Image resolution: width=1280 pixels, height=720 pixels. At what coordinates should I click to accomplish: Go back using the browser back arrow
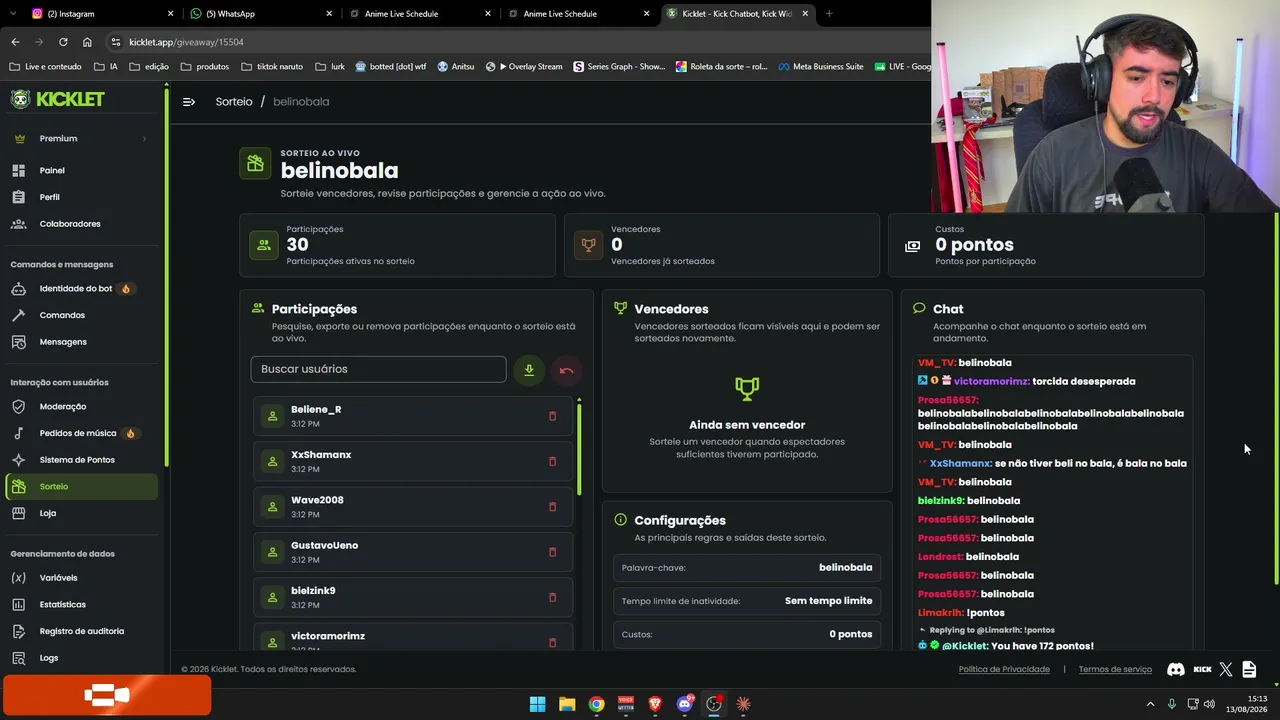click(x=15, y=42)
